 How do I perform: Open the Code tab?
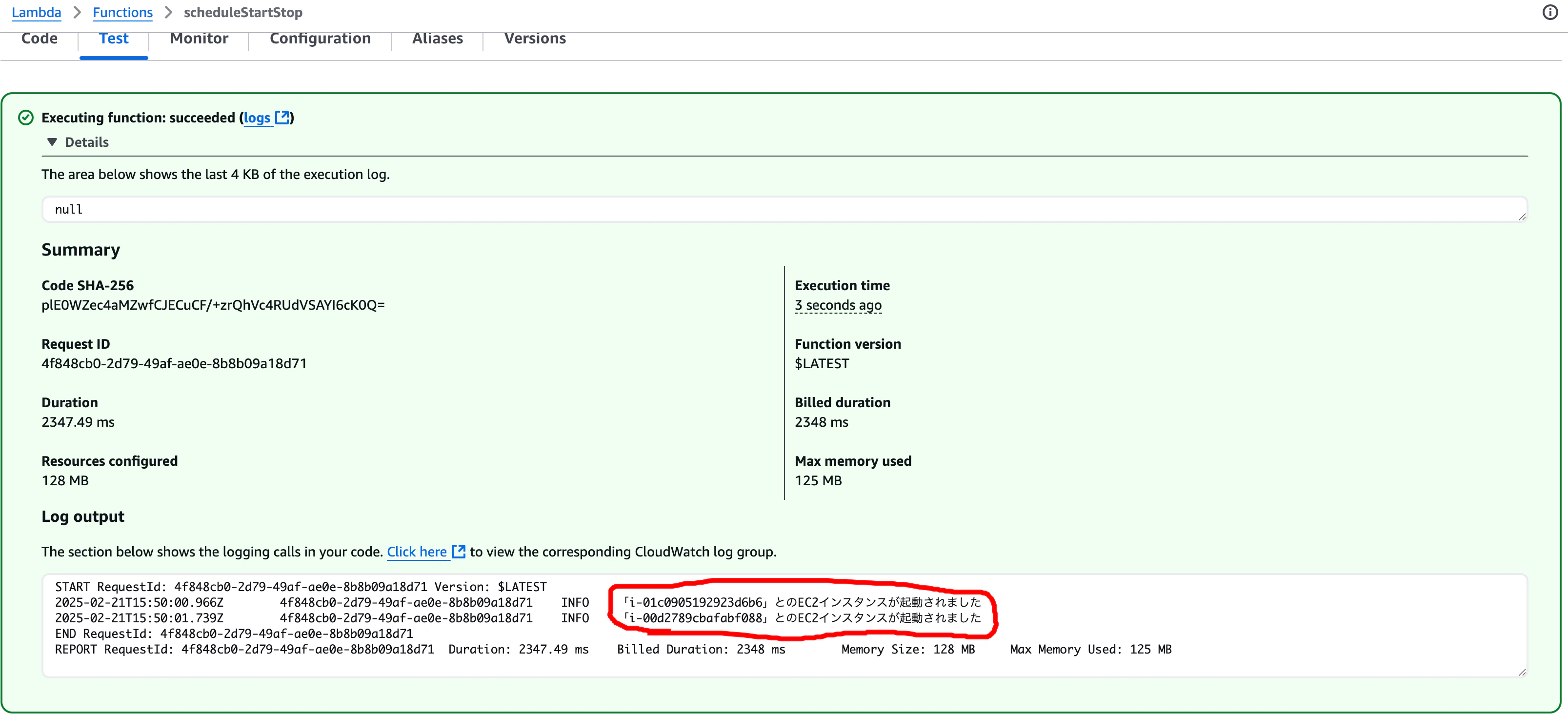coord(40,39)
